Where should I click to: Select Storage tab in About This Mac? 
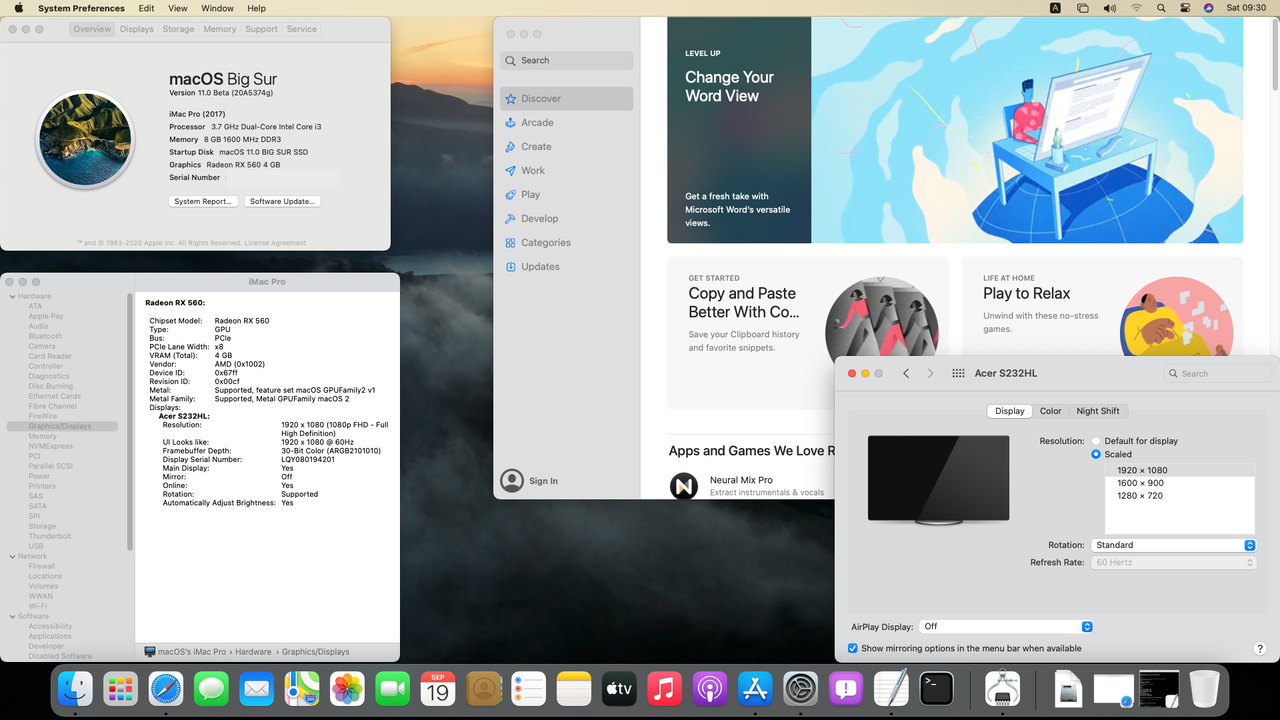click(179, 29)
